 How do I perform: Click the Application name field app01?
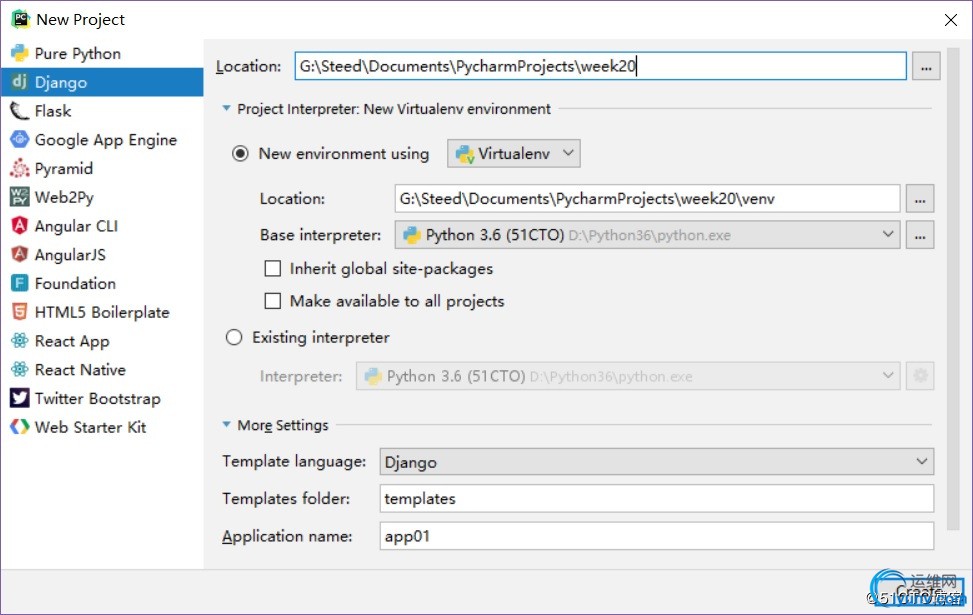pos(657,536)
